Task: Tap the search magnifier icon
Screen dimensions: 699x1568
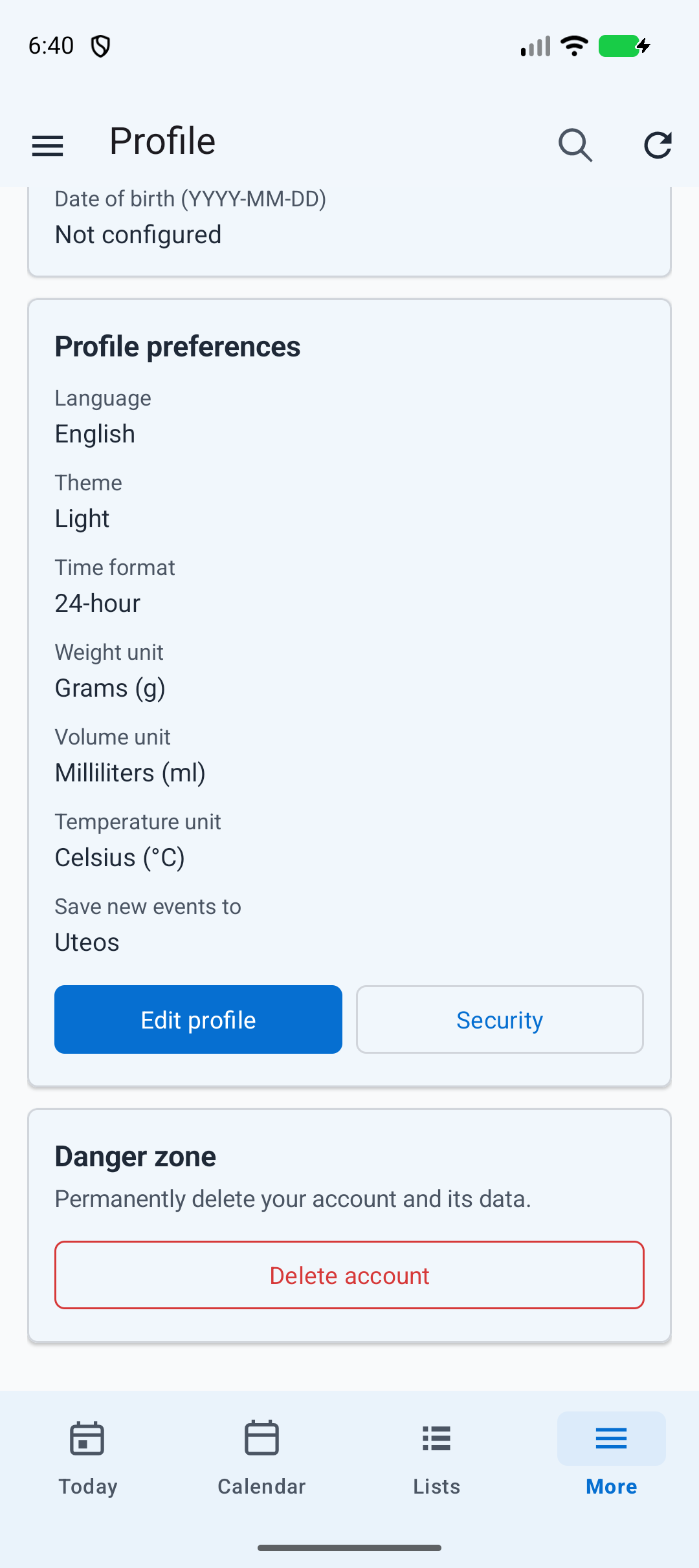Action: [x=575, y=144]
